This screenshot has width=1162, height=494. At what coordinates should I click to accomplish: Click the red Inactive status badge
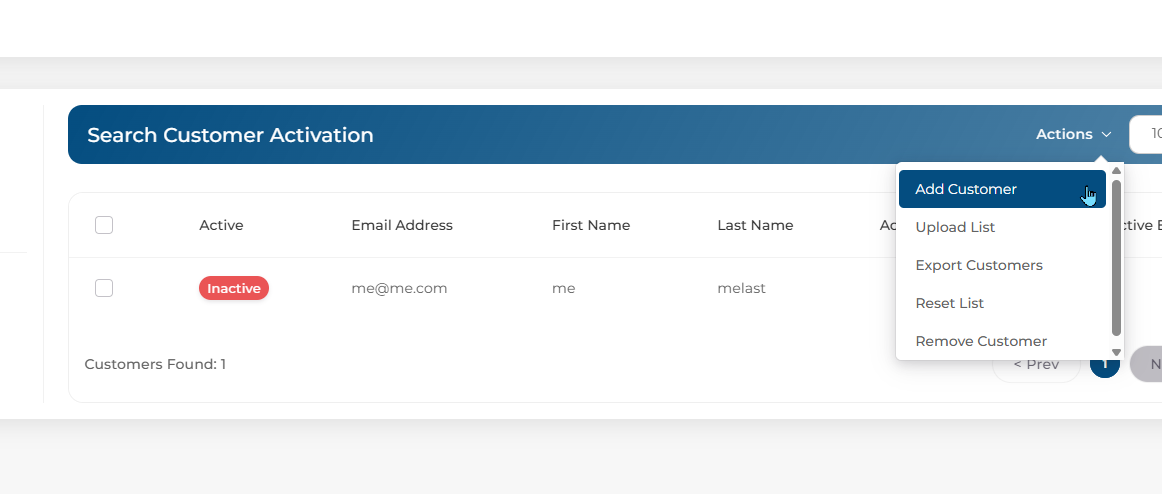click(234, 288)
